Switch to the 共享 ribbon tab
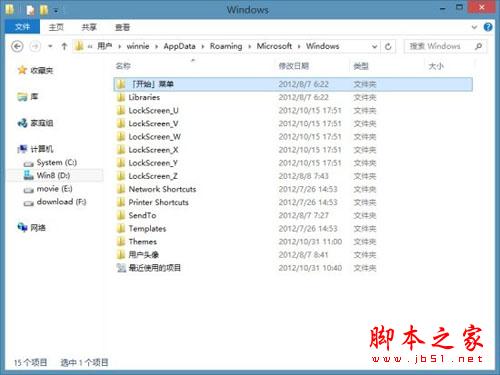Viewport: 500px width, 375px height. (x=89, y=27)
